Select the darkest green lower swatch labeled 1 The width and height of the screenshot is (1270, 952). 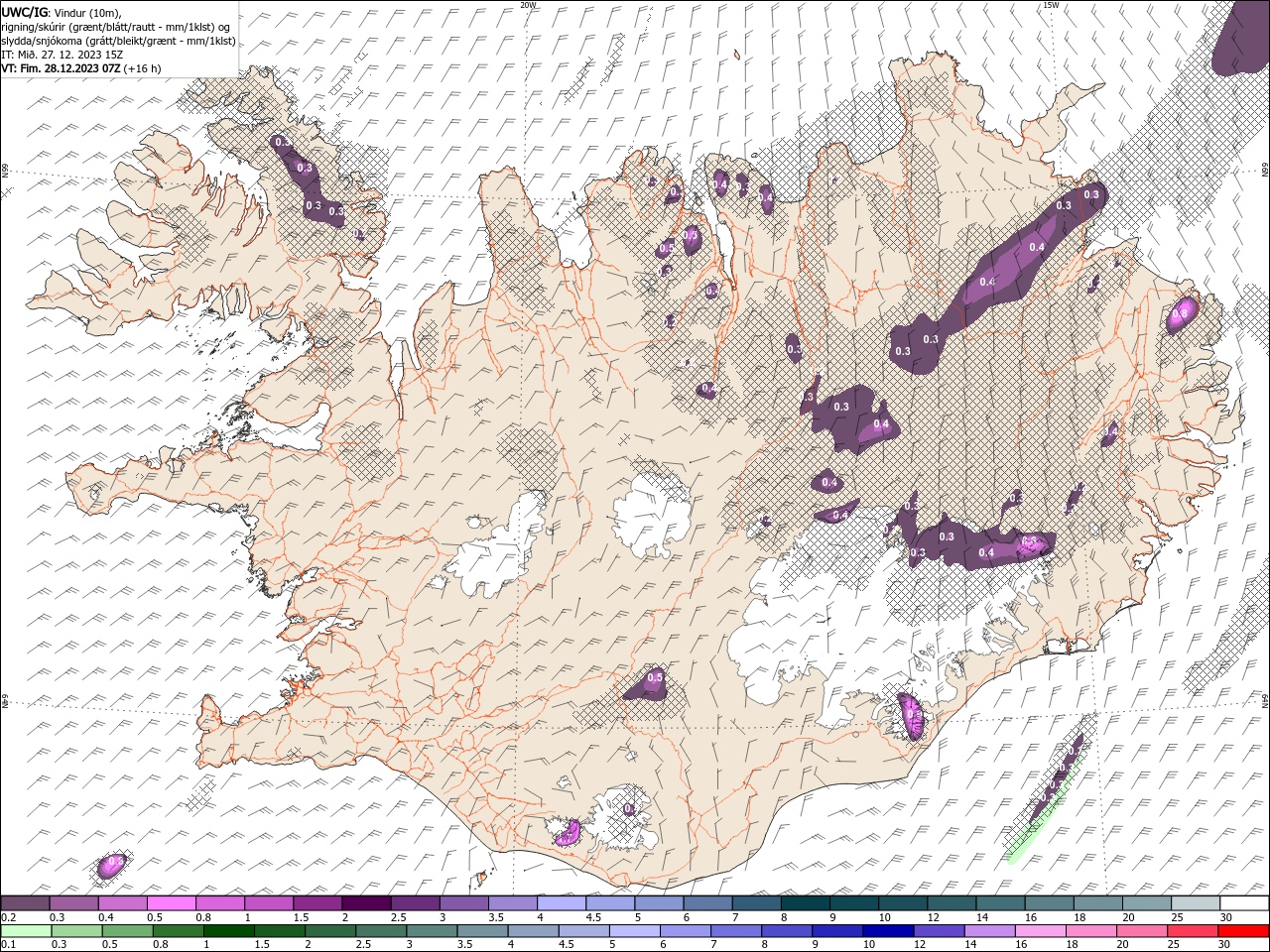point(228,931)
